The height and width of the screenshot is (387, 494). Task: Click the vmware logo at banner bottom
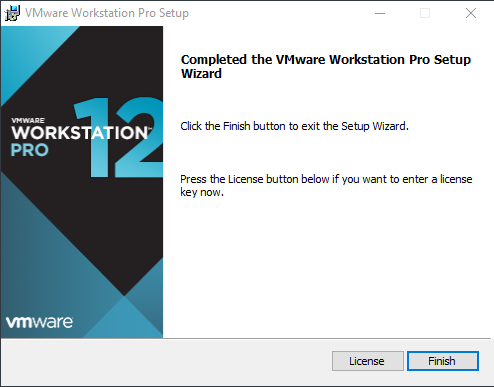click(x=39, y=322)
